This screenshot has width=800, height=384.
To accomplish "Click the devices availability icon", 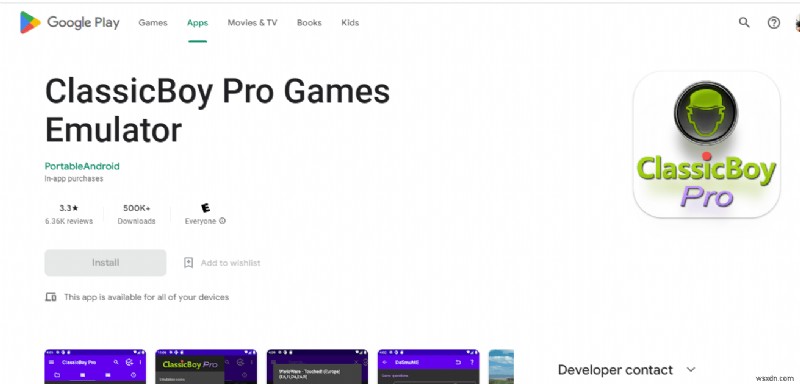I will pos(51,297).
